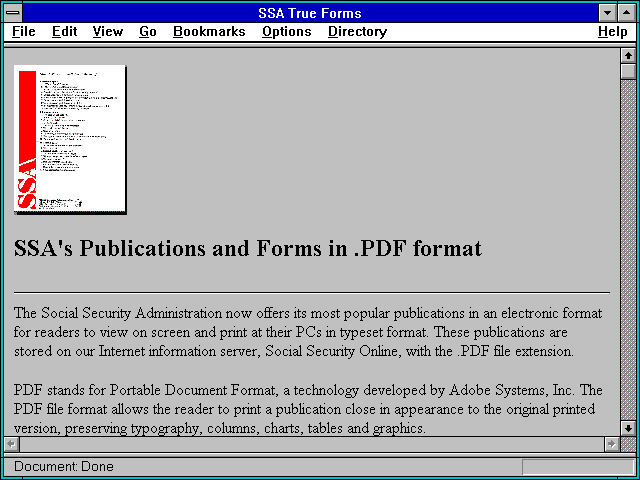The height and width of the screenshot is (480, 640).
Task: Open the Help menu
Action: click(613, 32)
